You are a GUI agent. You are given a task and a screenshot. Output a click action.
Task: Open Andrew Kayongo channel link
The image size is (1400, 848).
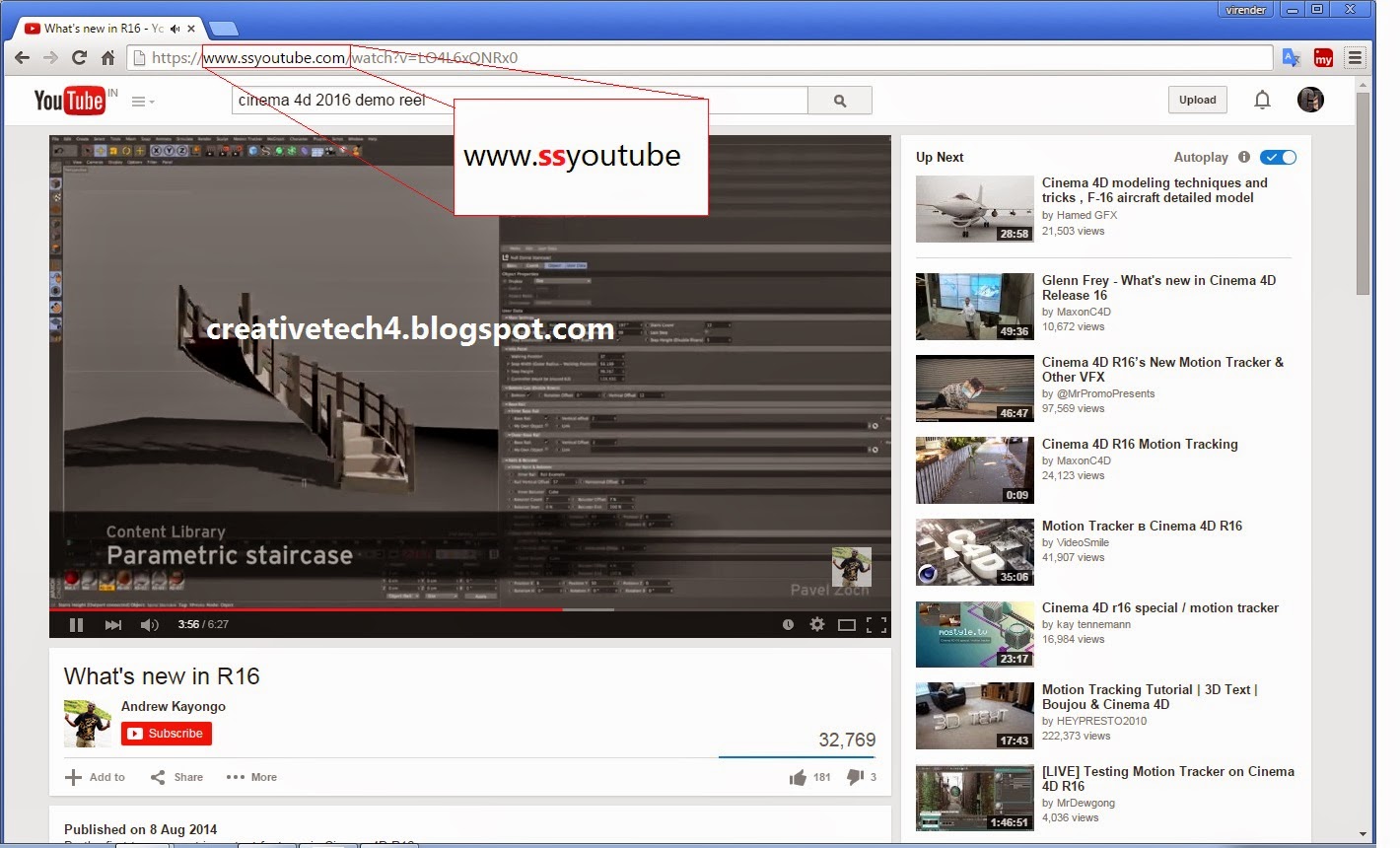pyautogui.click(x=174, y=706)
